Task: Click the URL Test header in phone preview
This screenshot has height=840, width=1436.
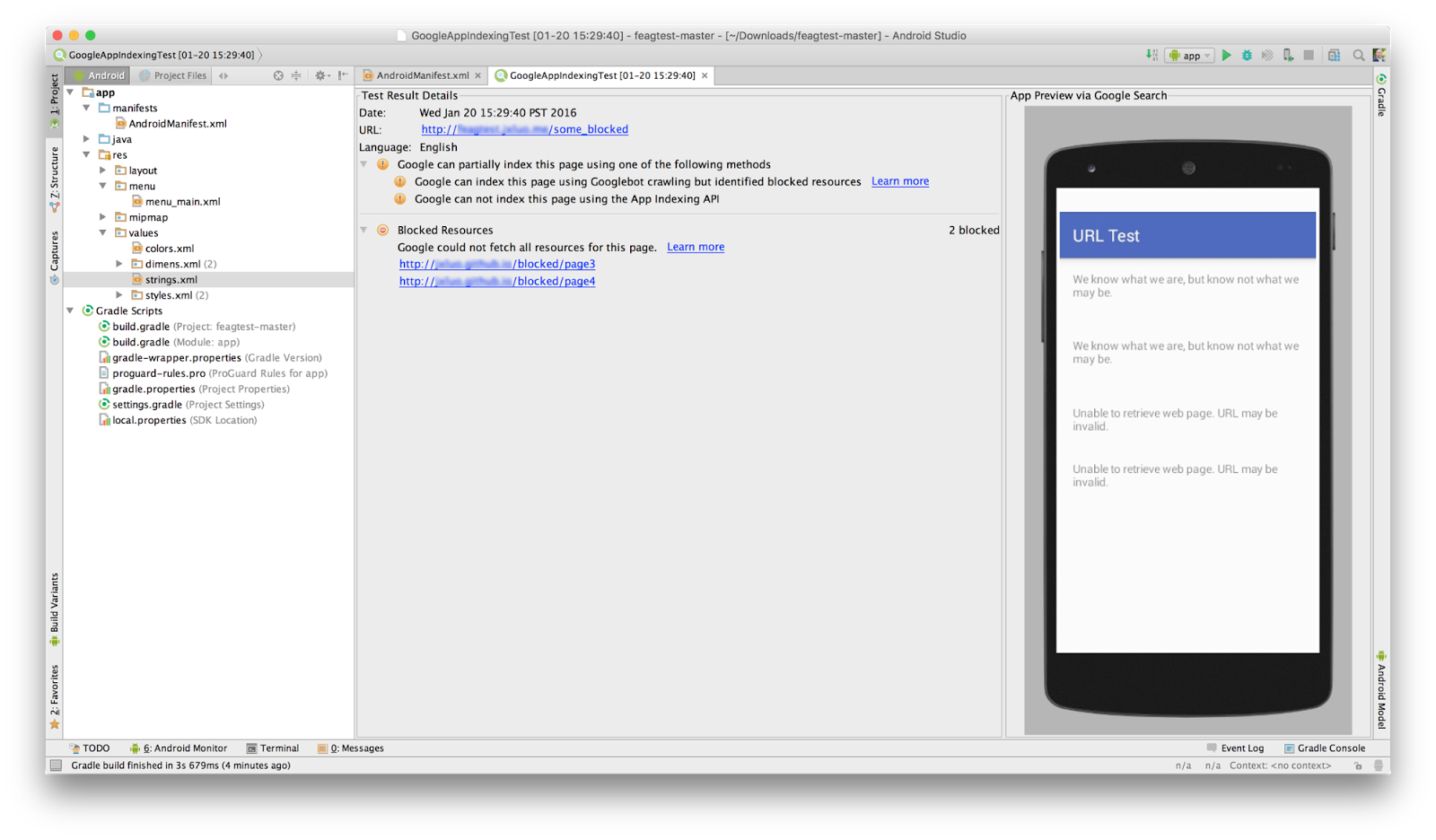Action: tap(1187, 235)
